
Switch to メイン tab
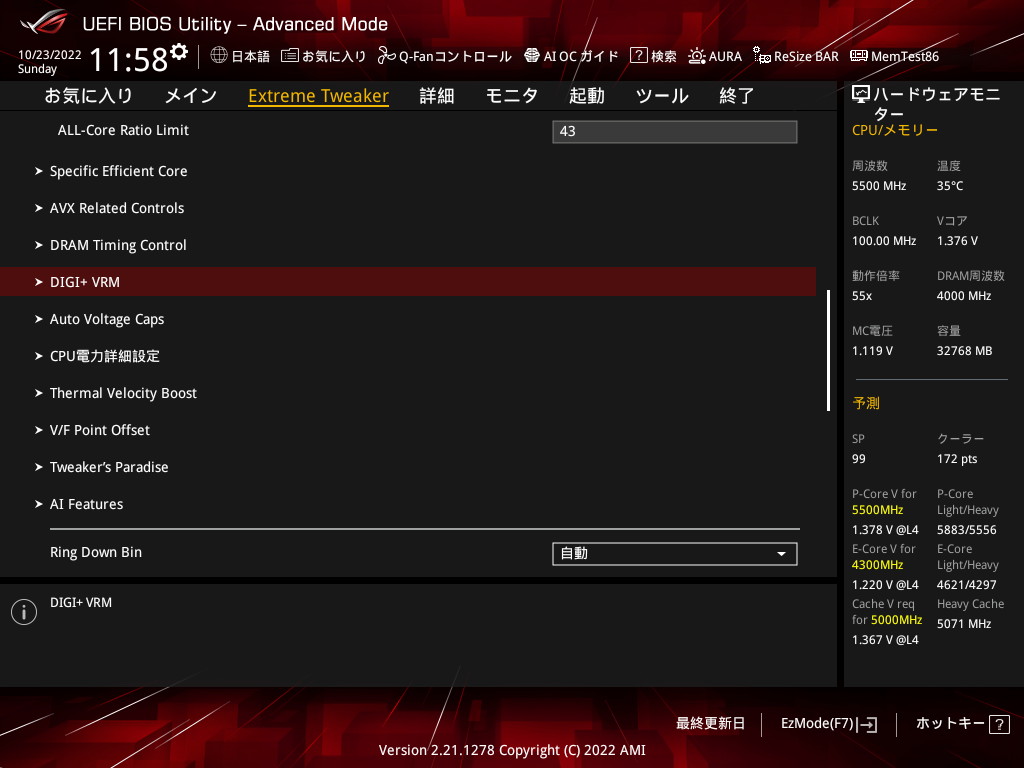click(x=191, y=96)
